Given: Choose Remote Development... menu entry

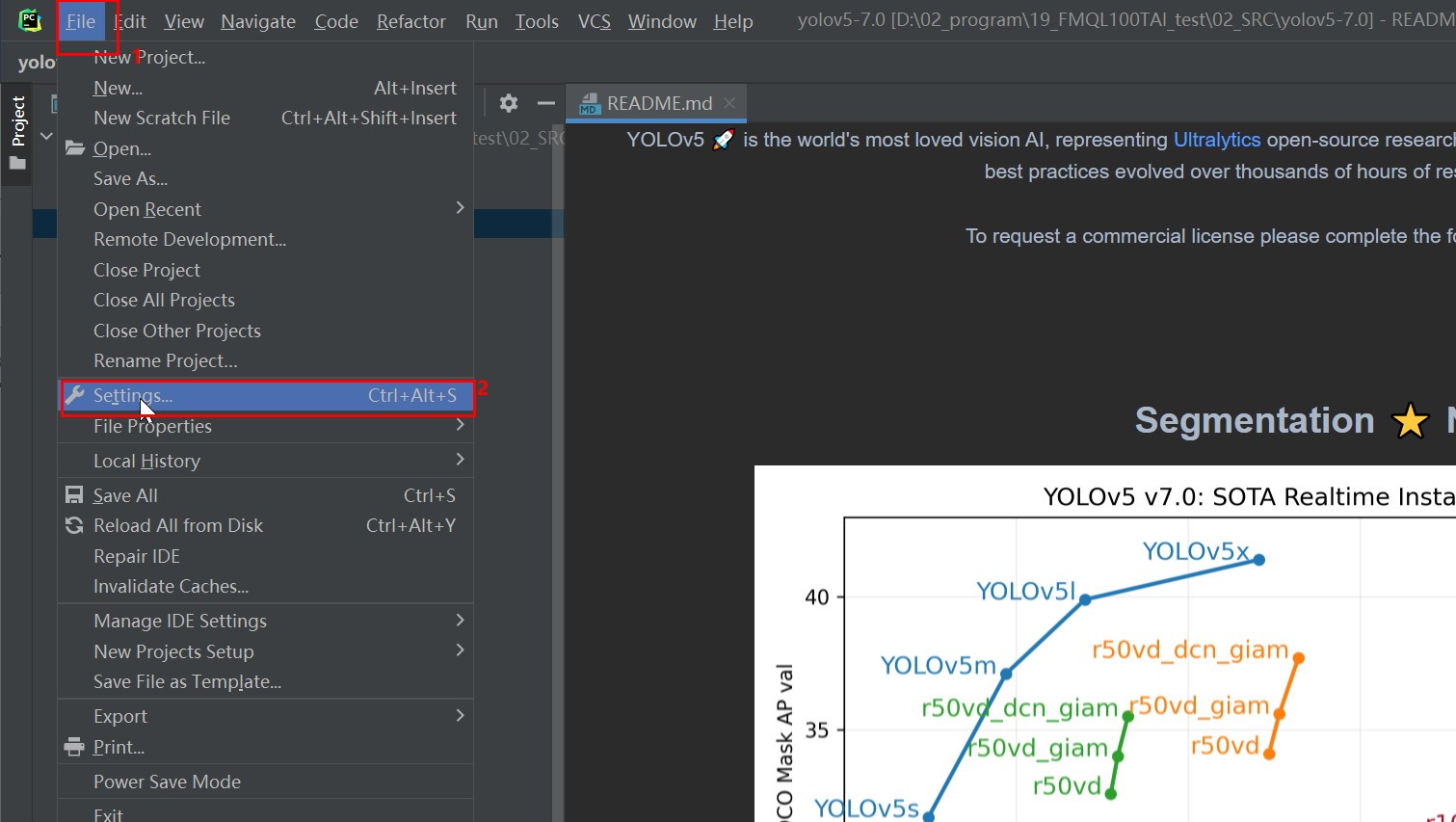Looking at the screenshot, I should [x=265, y=239].
